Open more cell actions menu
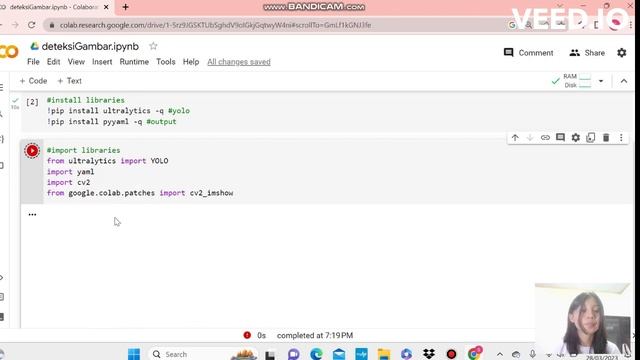Image resolution: width=640 pixels, height=360 pixels. click(x=621, y=138)
